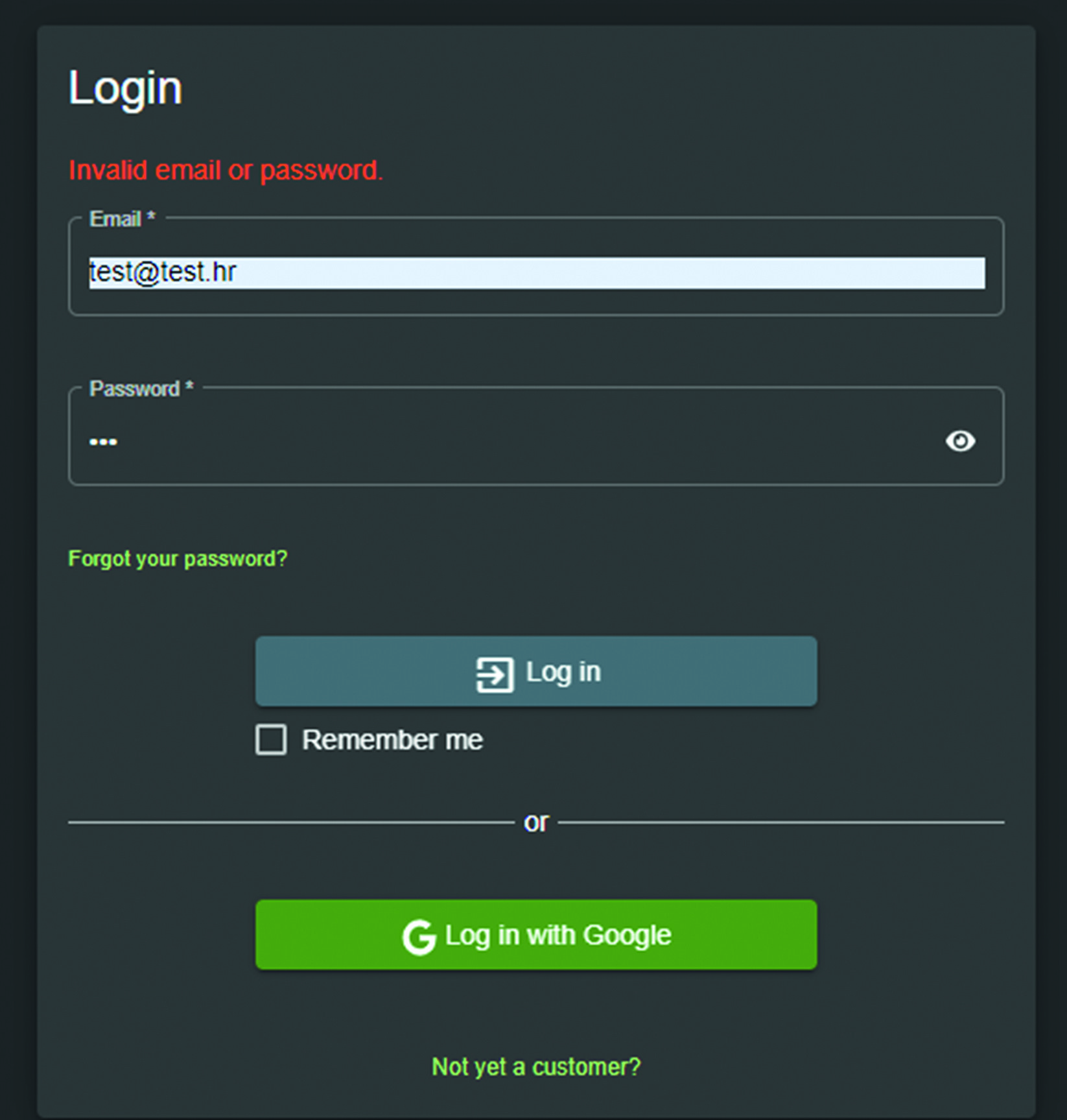
Task: Click the test@test.hr text in Email
Action: pyautogui.click(x=163, y=272)
